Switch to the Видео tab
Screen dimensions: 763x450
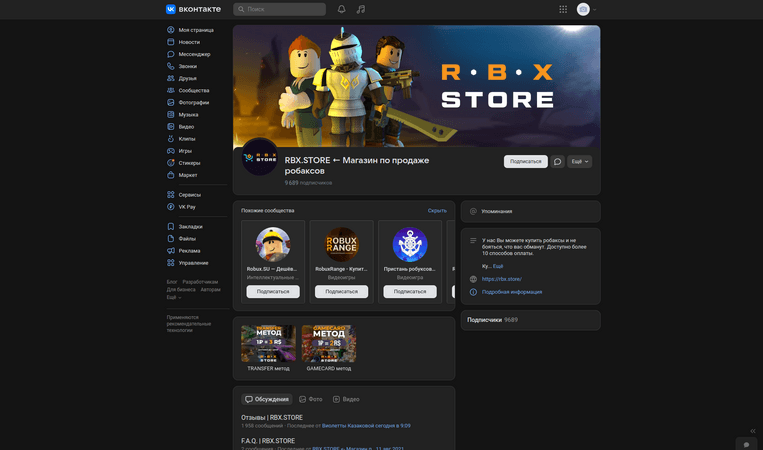(x=346, y=399)
